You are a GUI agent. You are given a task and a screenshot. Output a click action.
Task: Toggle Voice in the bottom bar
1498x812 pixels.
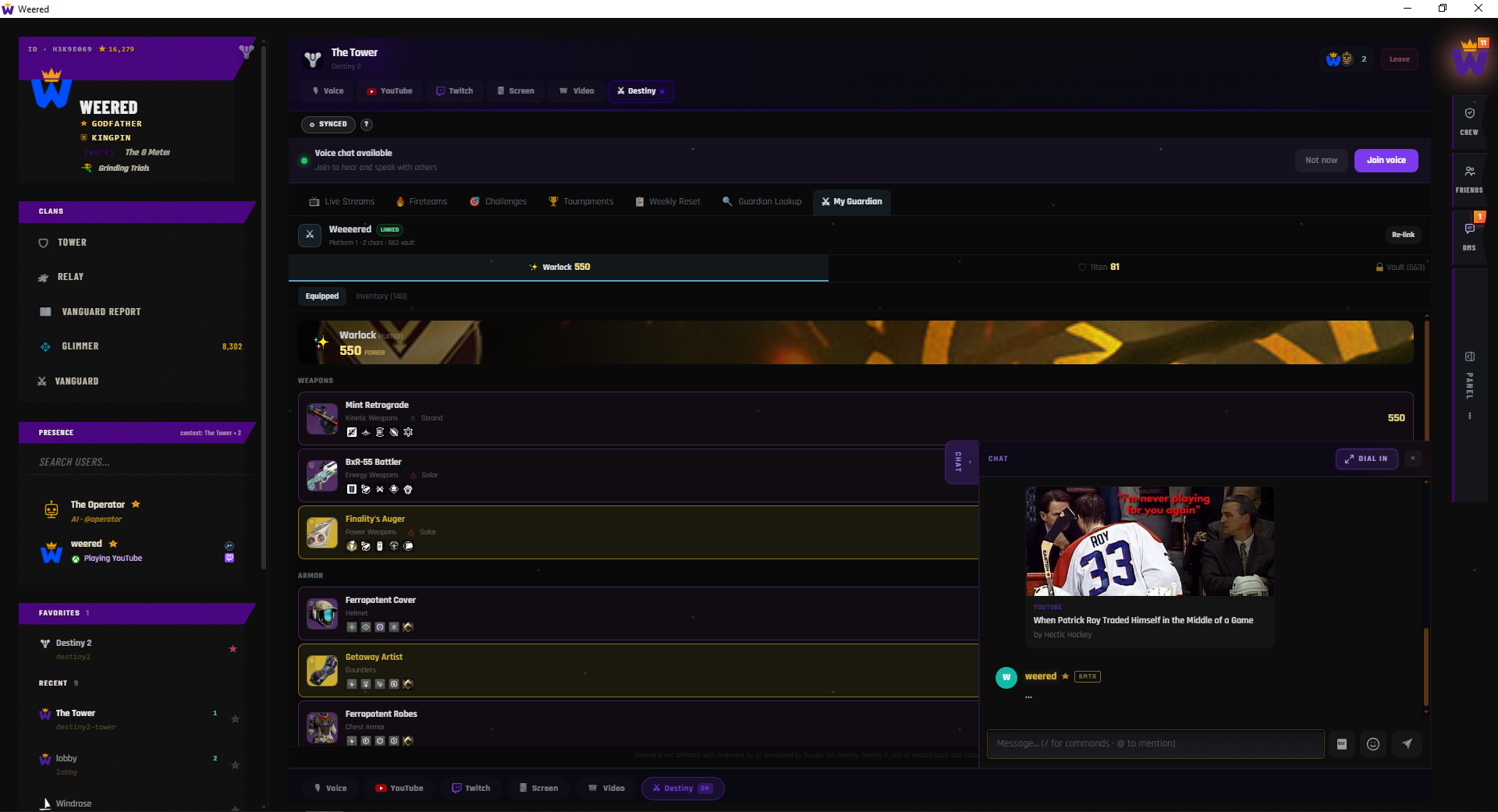(x=331, y=789)
